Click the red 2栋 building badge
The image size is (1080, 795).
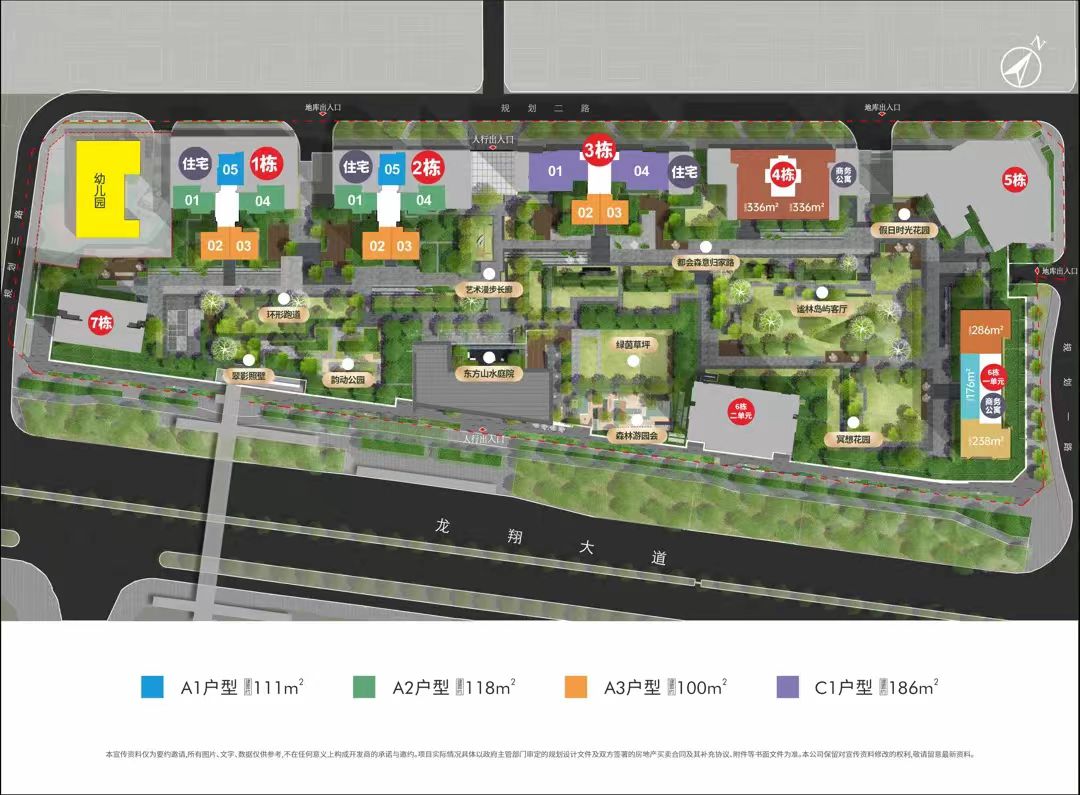(x=427, y=166)
